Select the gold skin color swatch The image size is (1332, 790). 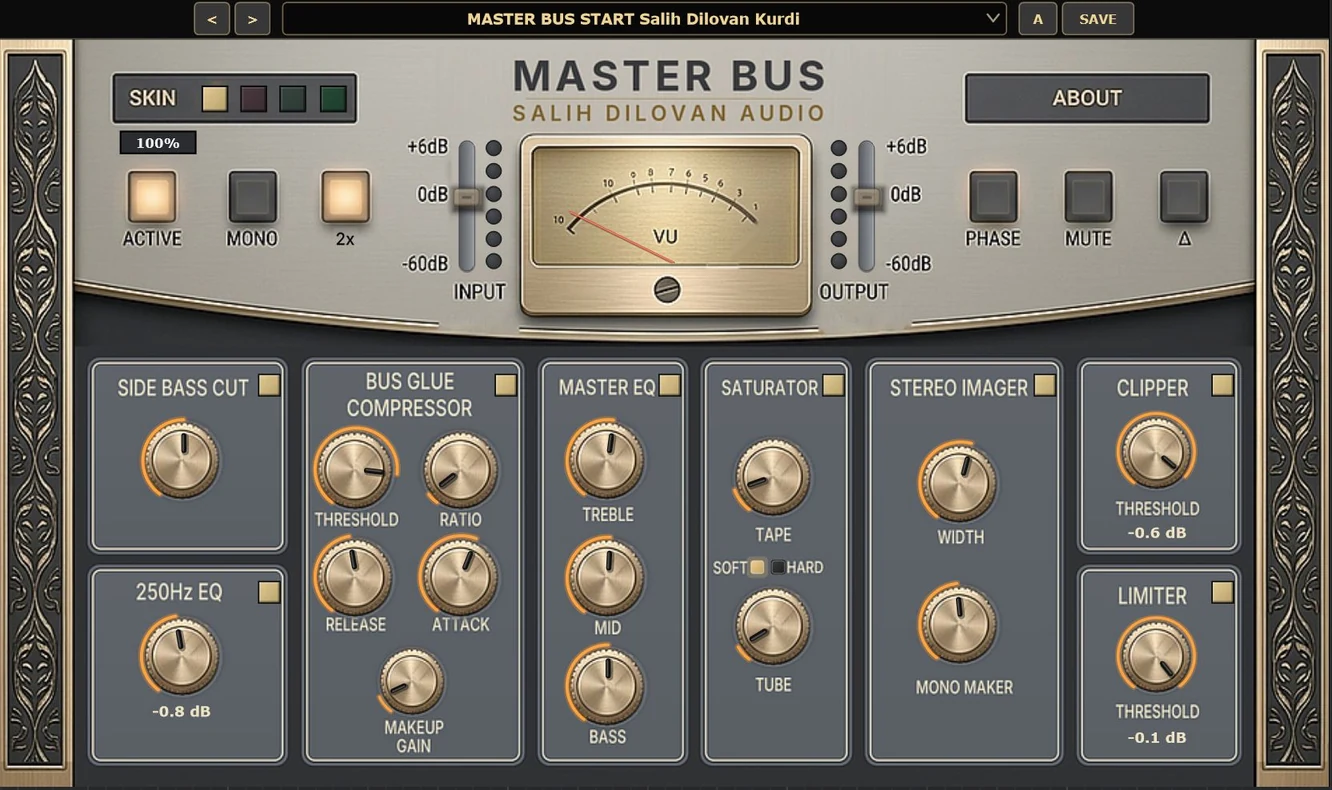pyautogui.click(x=214, y=99)
